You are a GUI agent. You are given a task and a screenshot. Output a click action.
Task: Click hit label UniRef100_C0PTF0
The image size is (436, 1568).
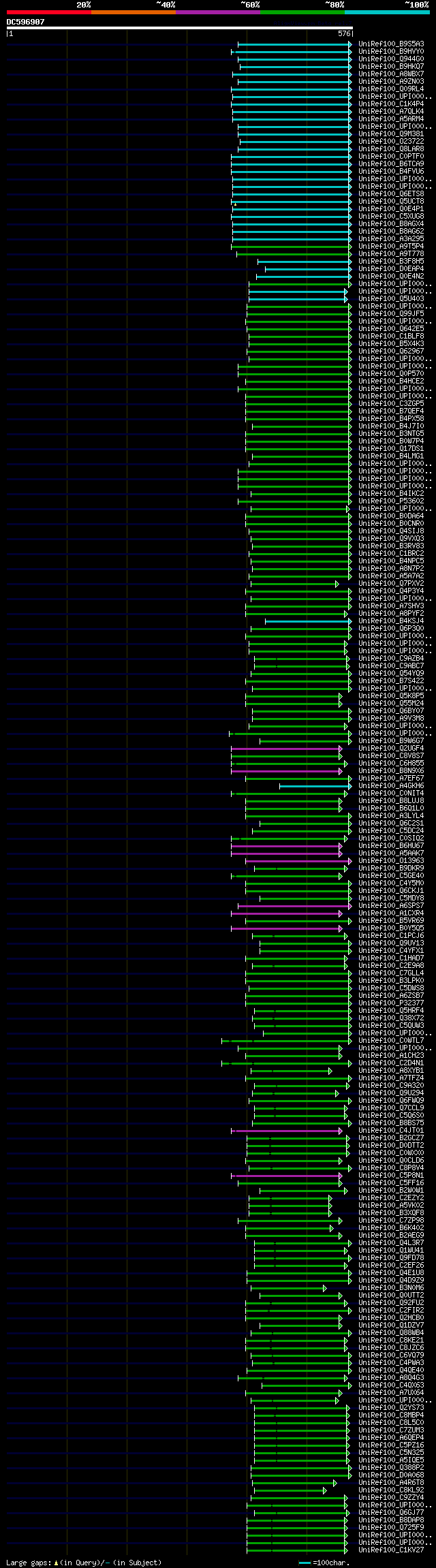pos(391,157)
